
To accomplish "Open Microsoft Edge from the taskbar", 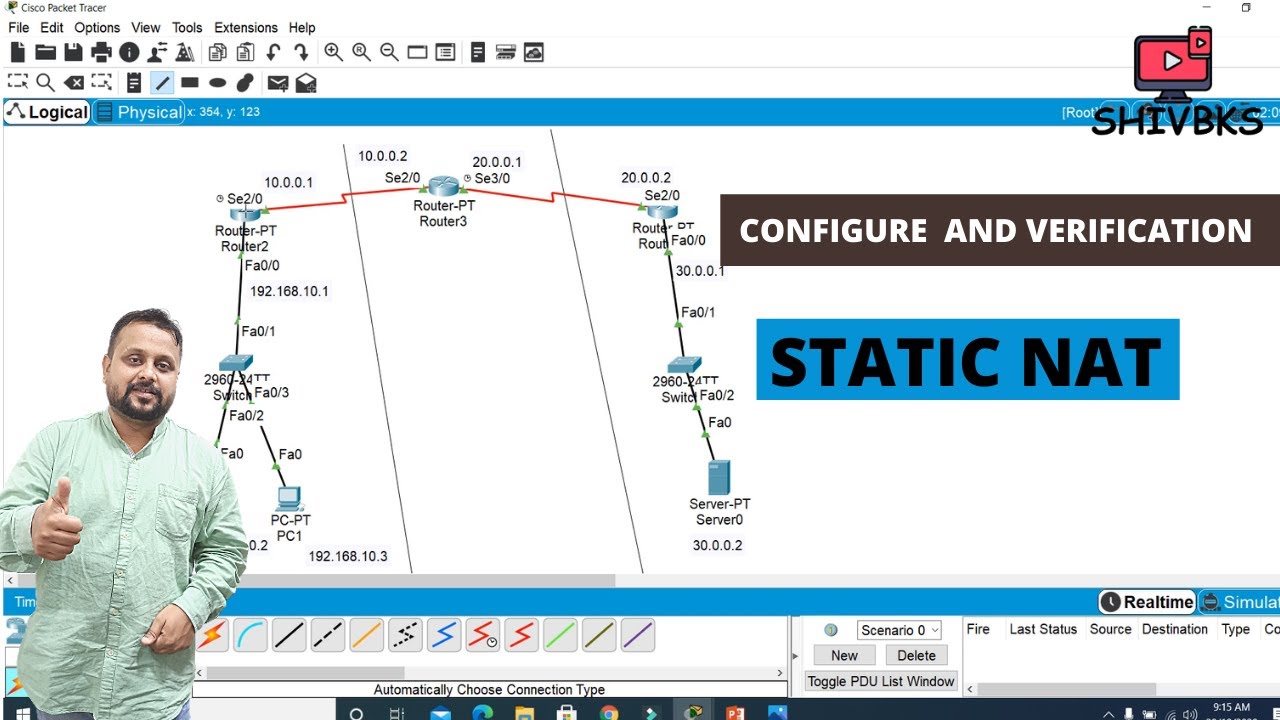I will [x=482, y=713].
